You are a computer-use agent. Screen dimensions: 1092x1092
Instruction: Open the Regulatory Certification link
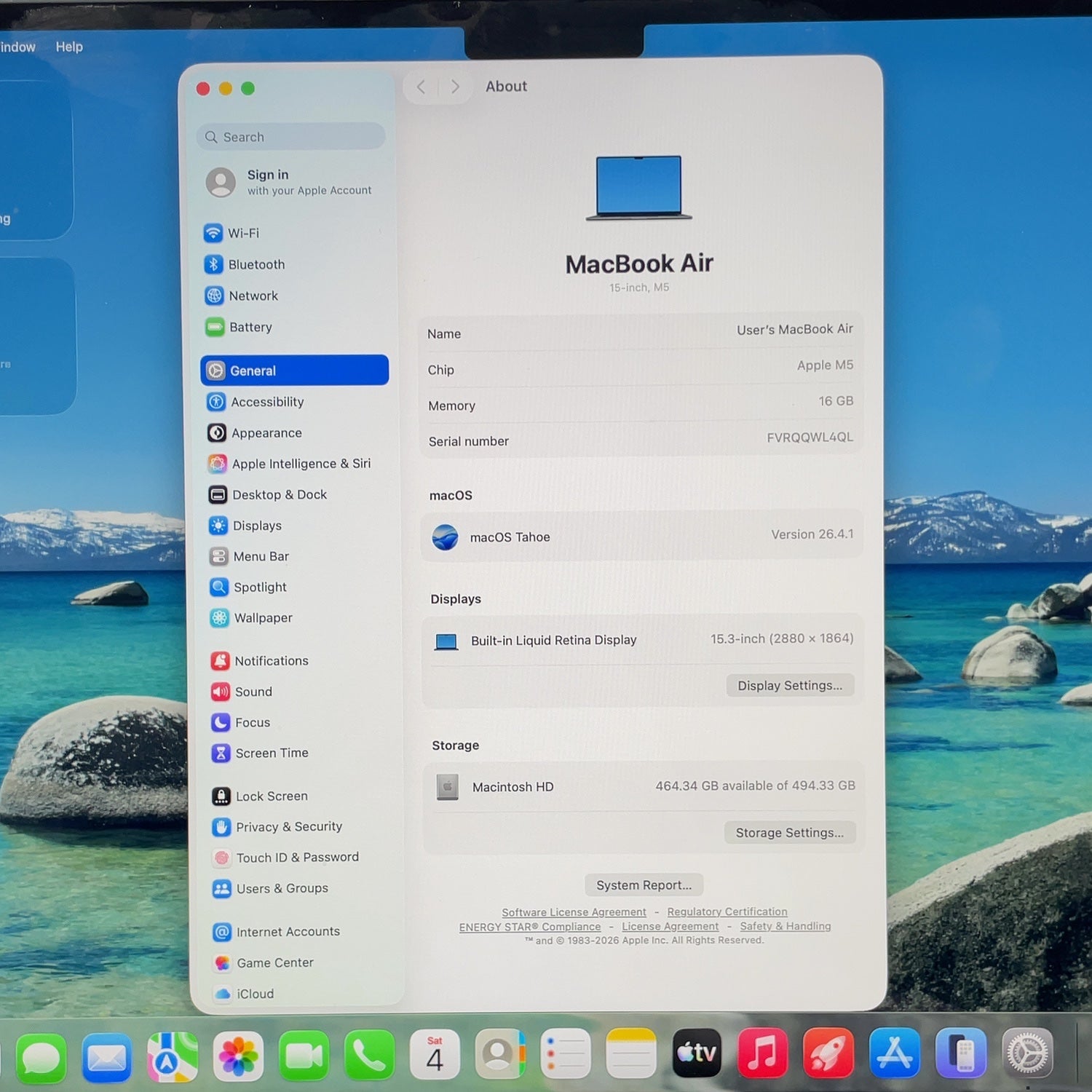pyautogui.click(x=727, y=911)
